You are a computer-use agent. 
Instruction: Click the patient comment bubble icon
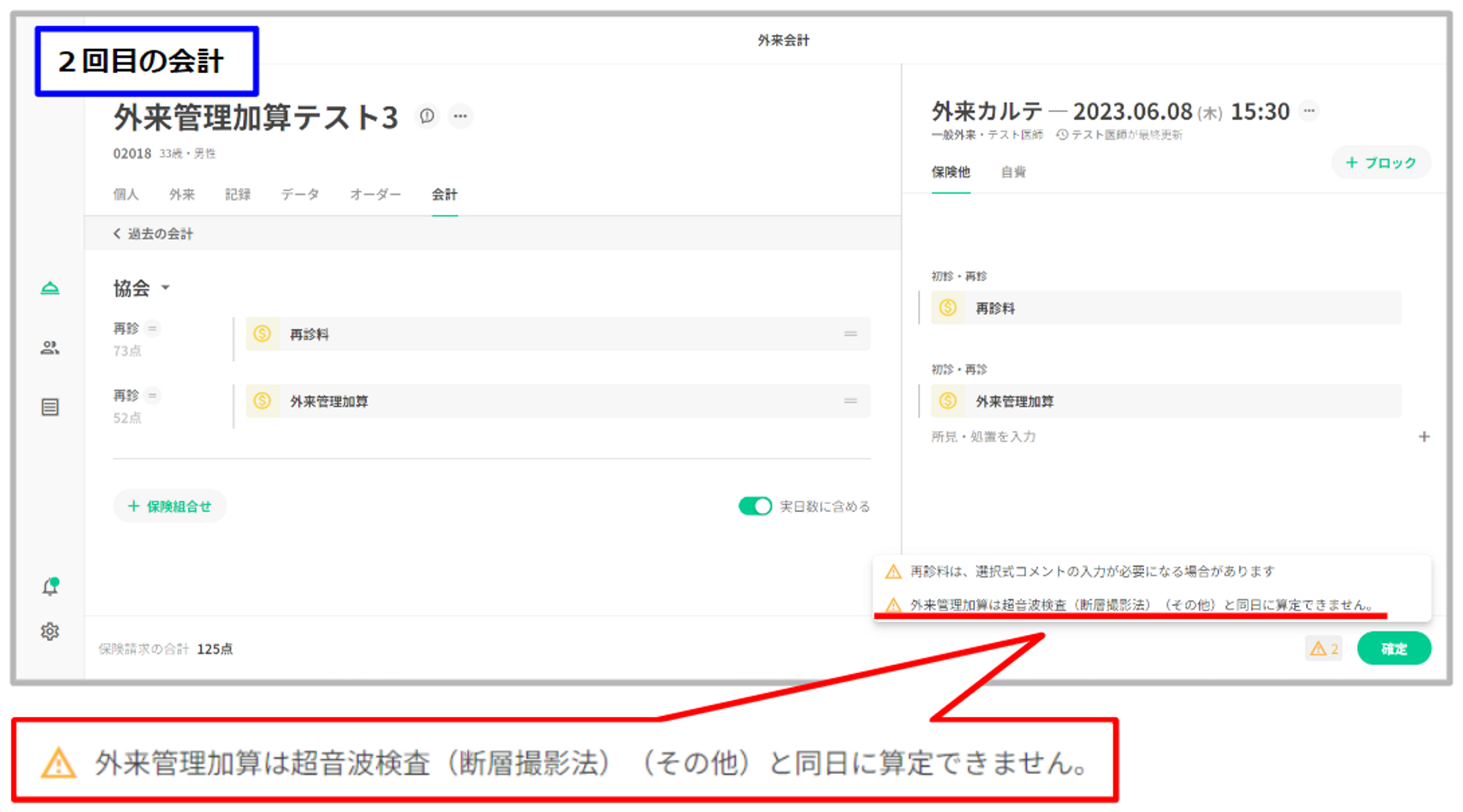(427, 116)
